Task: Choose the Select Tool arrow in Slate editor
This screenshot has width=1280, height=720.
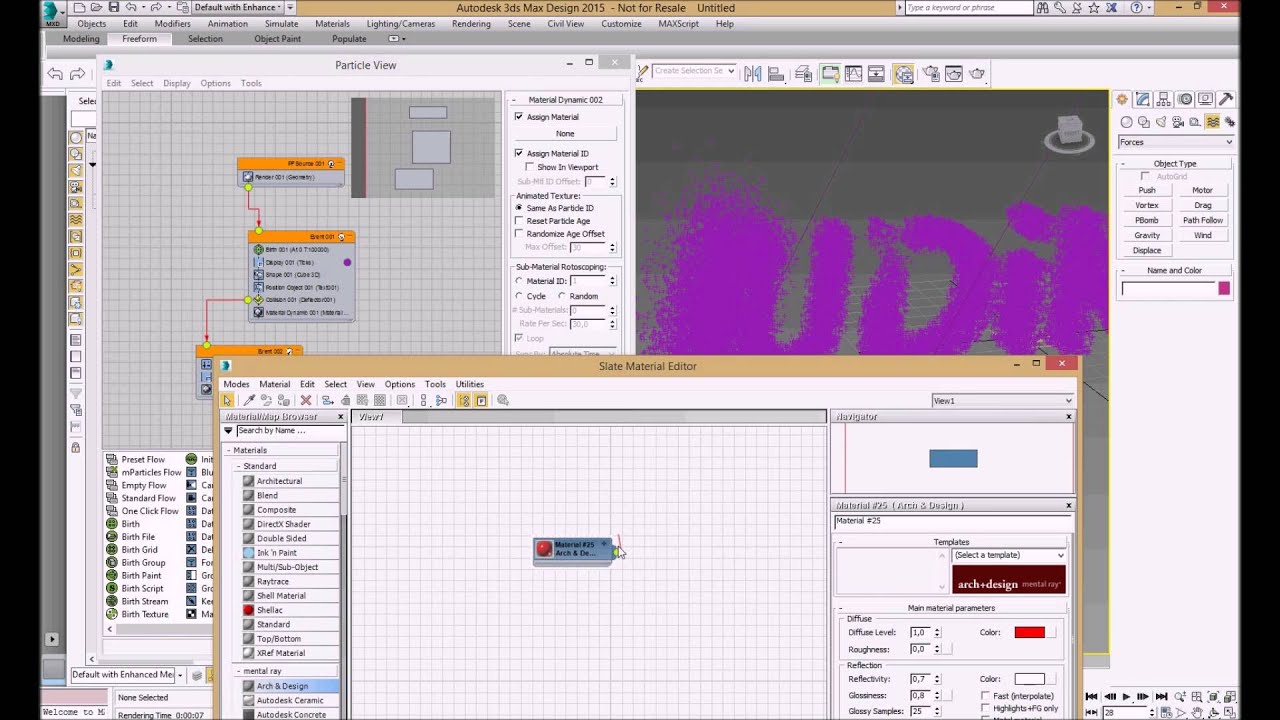Action: tap(228, 400)
